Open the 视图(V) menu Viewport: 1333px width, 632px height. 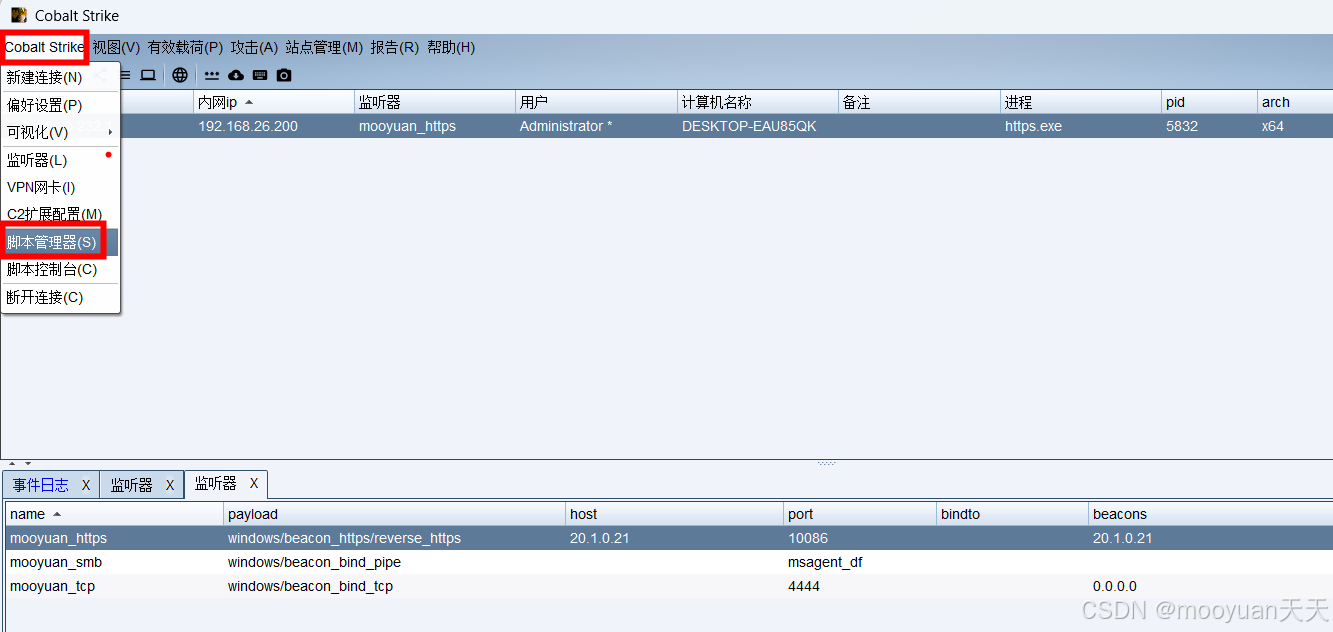point(116,47)
